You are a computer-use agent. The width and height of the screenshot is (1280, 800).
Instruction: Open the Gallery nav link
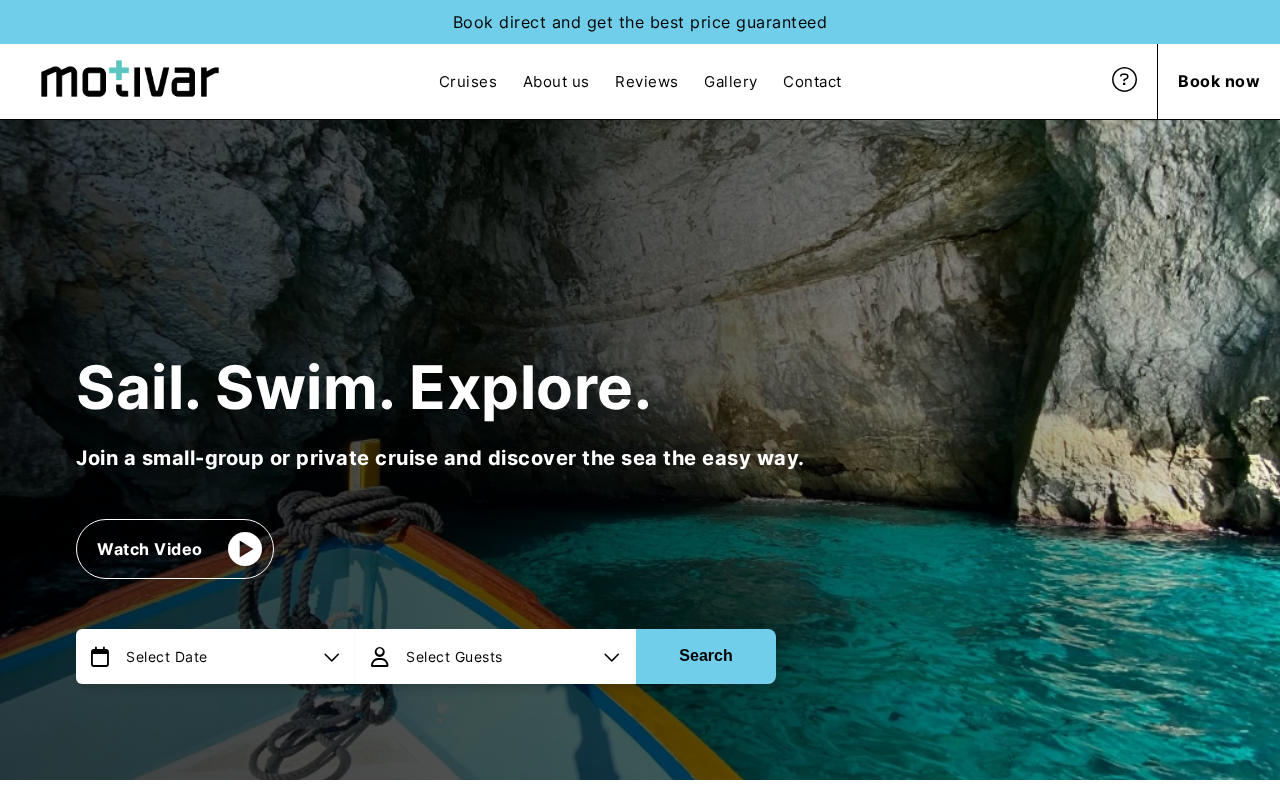pos(730,82)
